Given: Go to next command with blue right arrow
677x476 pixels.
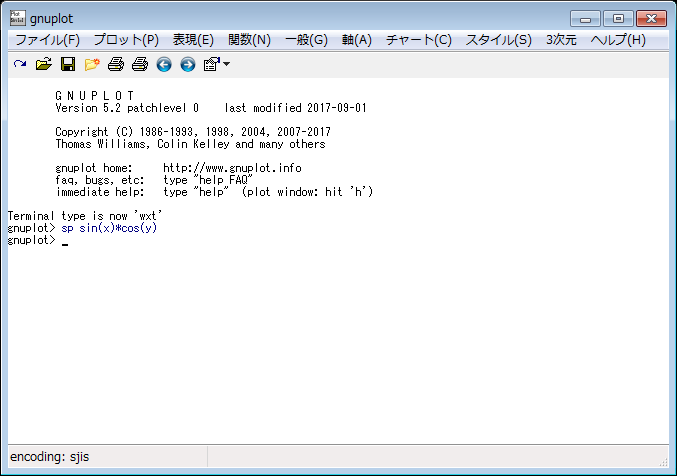Looking at the screenshot, I should 188,65.
